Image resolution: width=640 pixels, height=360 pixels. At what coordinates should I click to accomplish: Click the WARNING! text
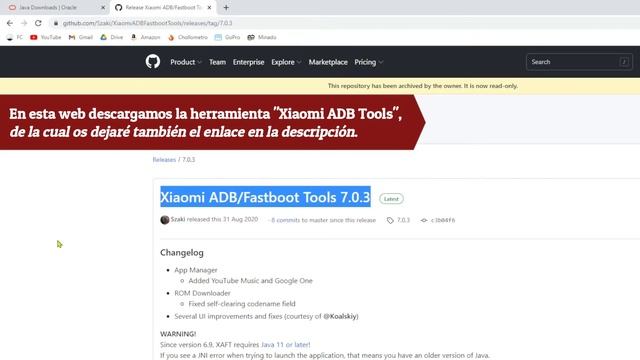tap(178, 334)
